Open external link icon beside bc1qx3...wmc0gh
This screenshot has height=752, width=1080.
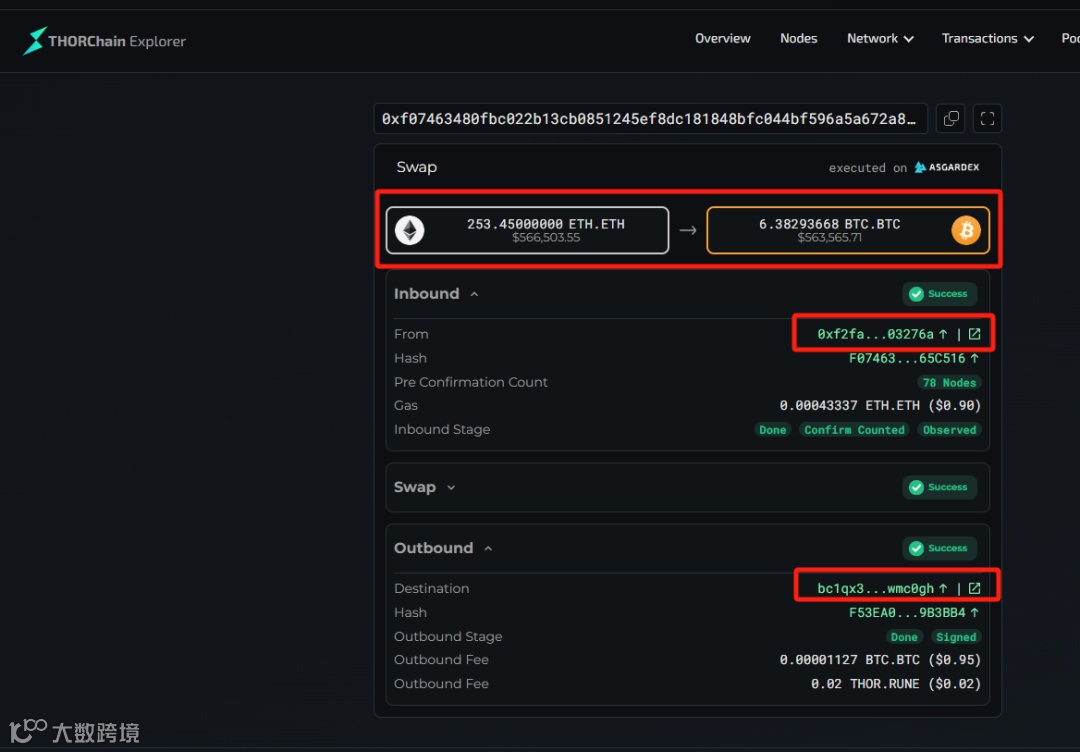click(975, 588)
